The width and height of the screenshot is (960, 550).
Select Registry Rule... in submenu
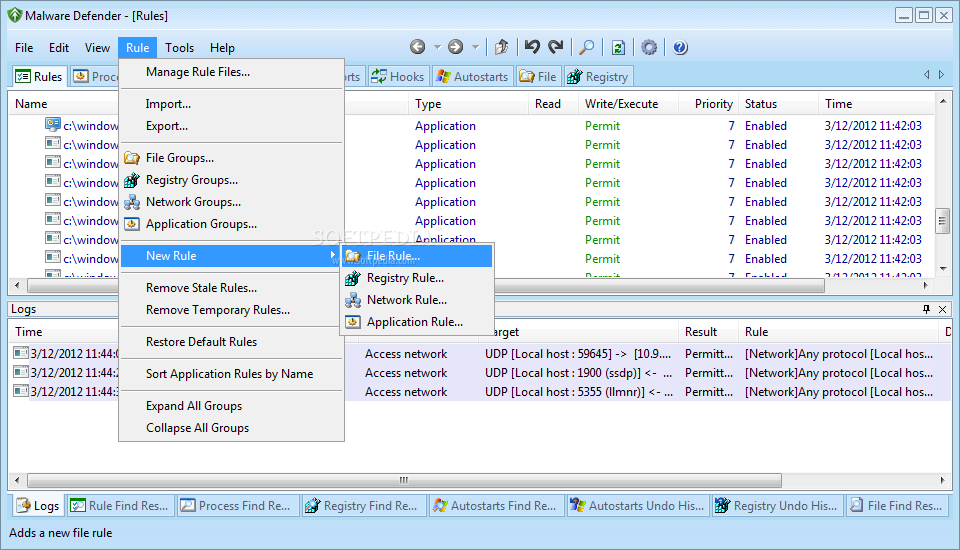[x=417, y=278]
